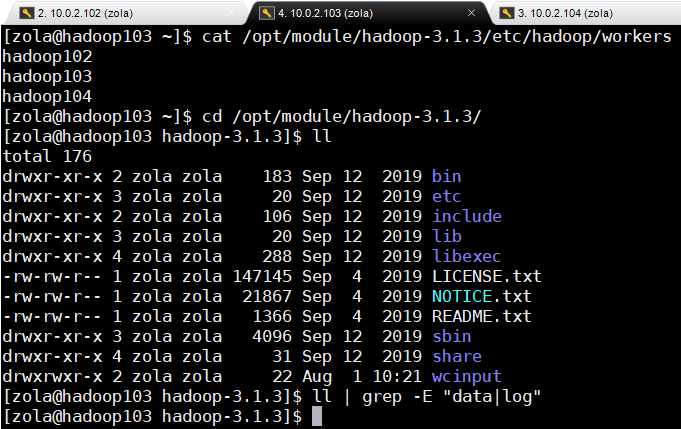Click the 'libexec' directory name
Image resolution: width=681 pixels, height=429 pixels.
pos(467,256)
